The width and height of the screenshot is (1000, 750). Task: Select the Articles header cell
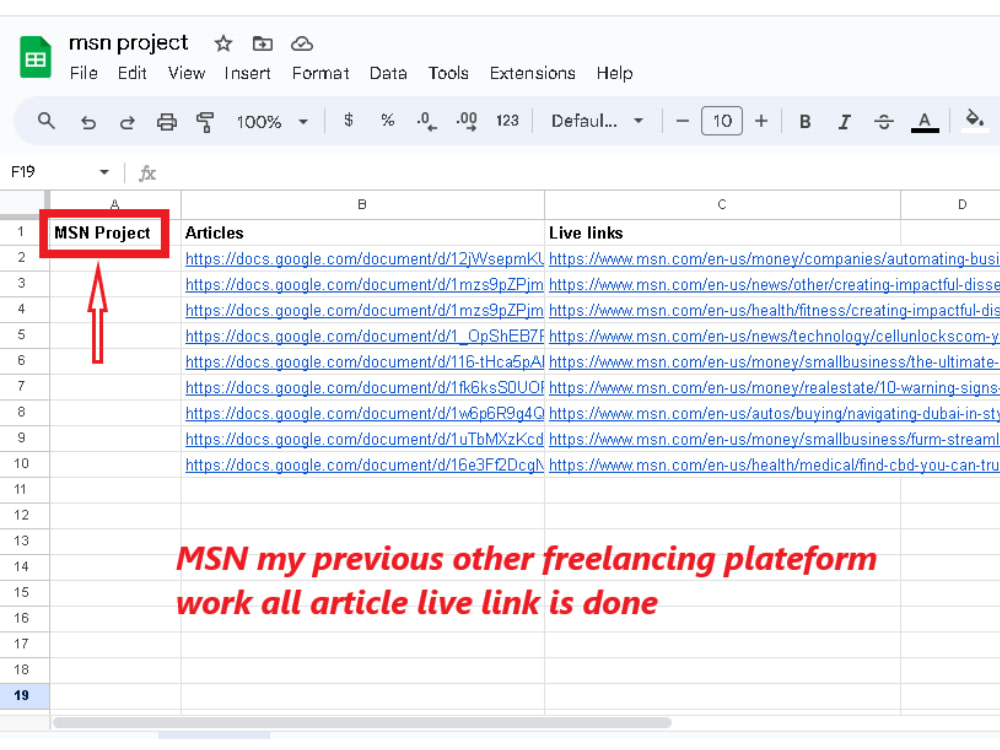362,233
